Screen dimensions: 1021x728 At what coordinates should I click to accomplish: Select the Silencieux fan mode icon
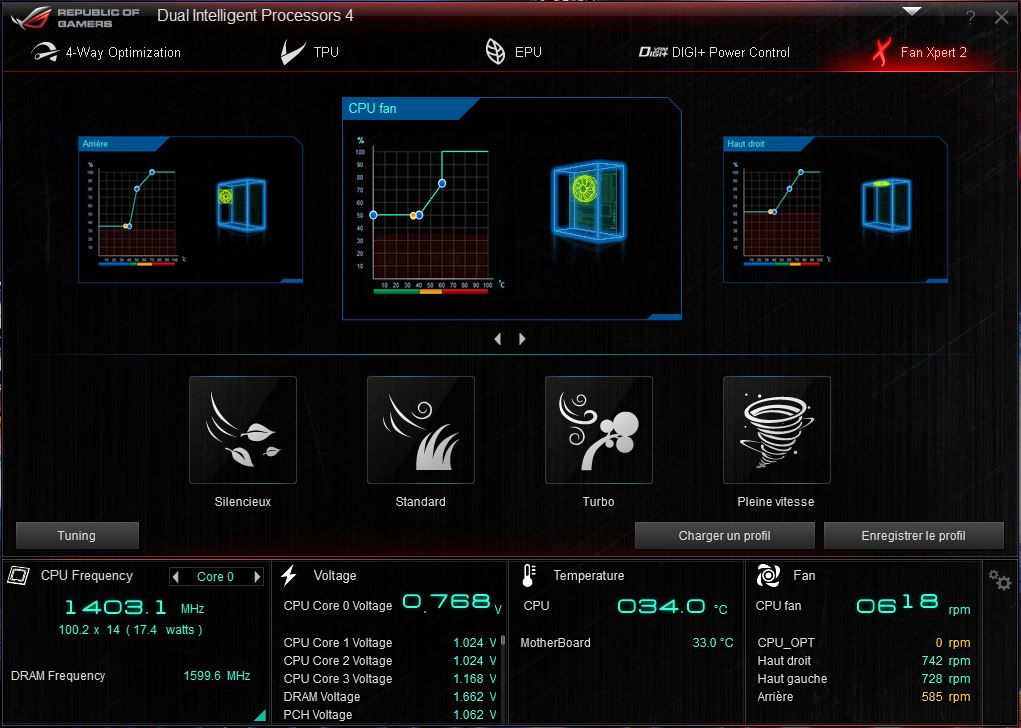[243, 430]
